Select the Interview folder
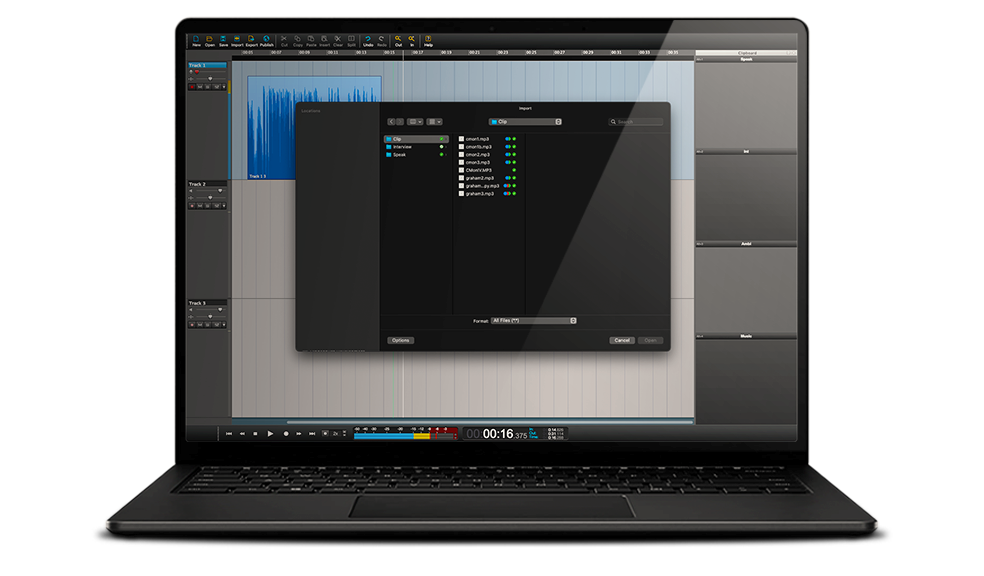The width and height of the screenshot is (984, 576). pos(402,147)
